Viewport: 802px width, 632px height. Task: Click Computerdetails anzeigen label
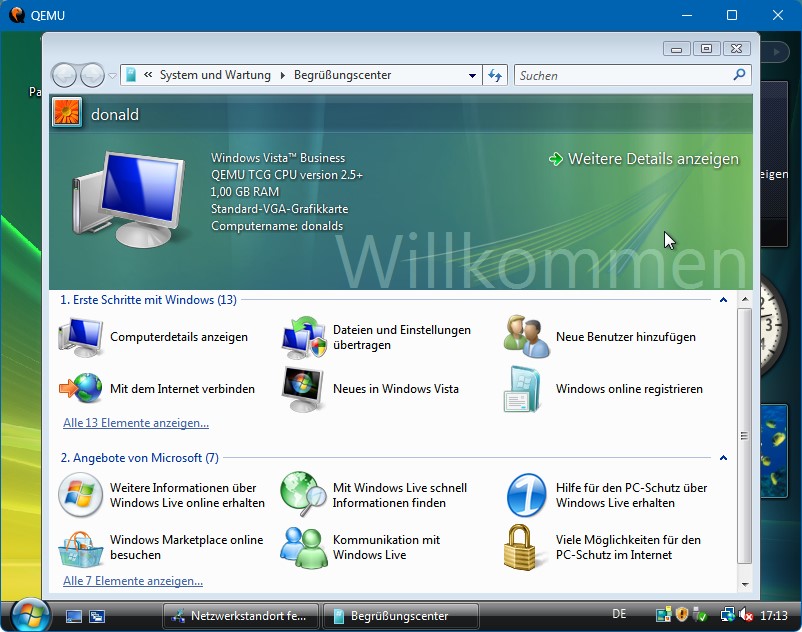[x=179, y=337]
